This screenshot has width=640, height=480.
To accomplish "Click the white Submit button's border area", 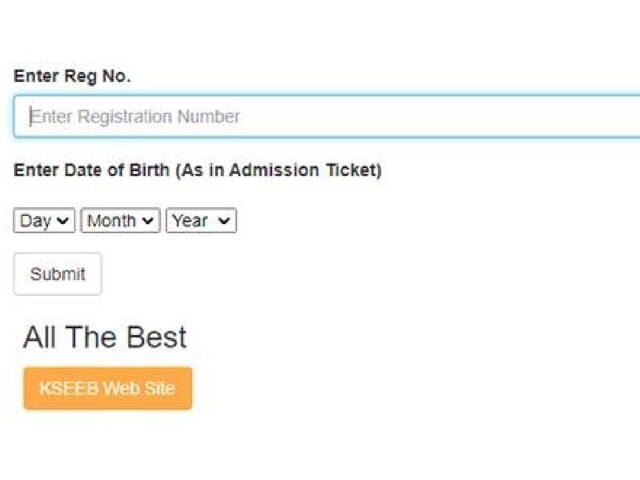I will click(16, 274).
